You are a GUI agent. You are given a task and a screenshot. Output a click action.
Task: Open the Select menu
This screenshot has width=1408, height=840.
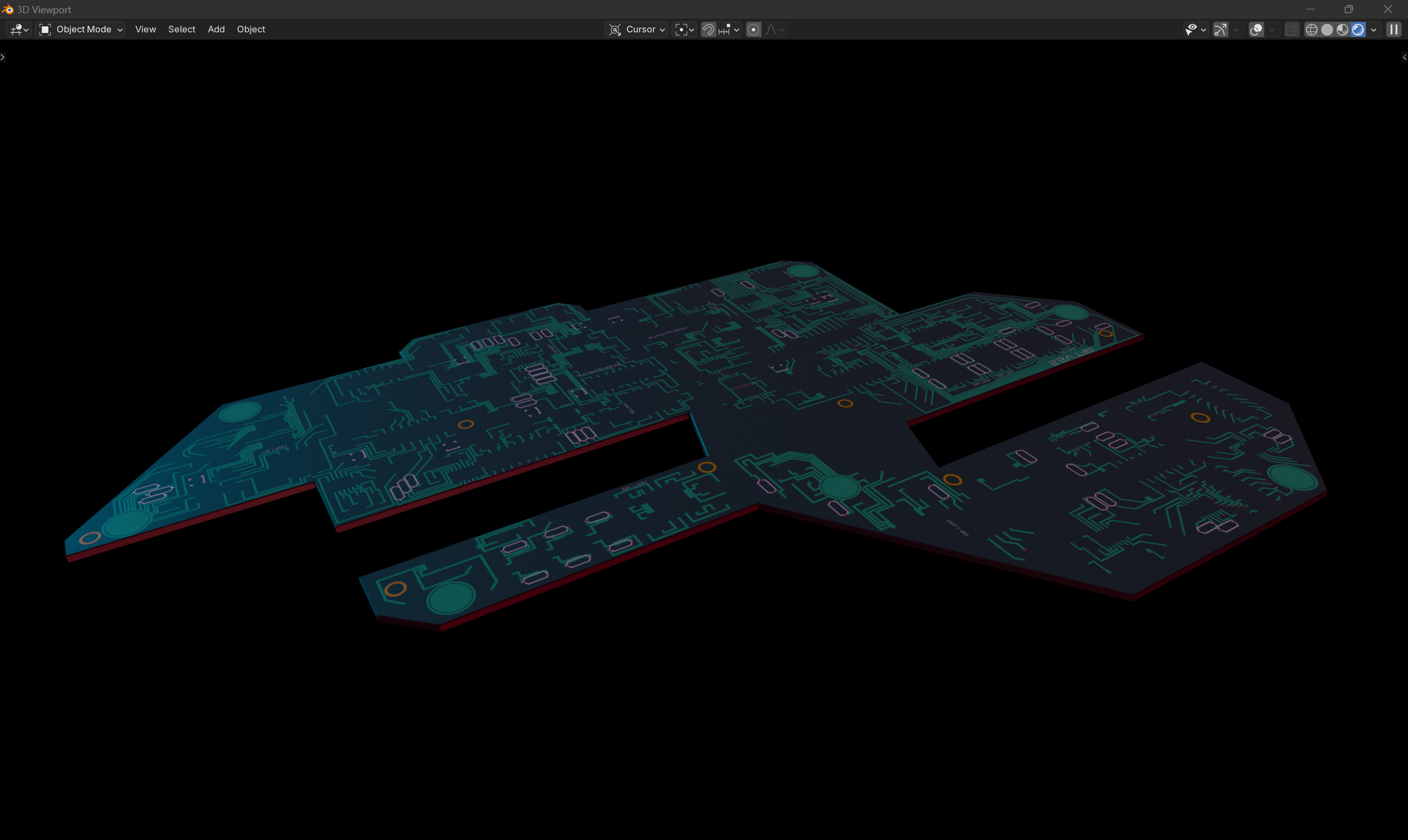(182, 30)
